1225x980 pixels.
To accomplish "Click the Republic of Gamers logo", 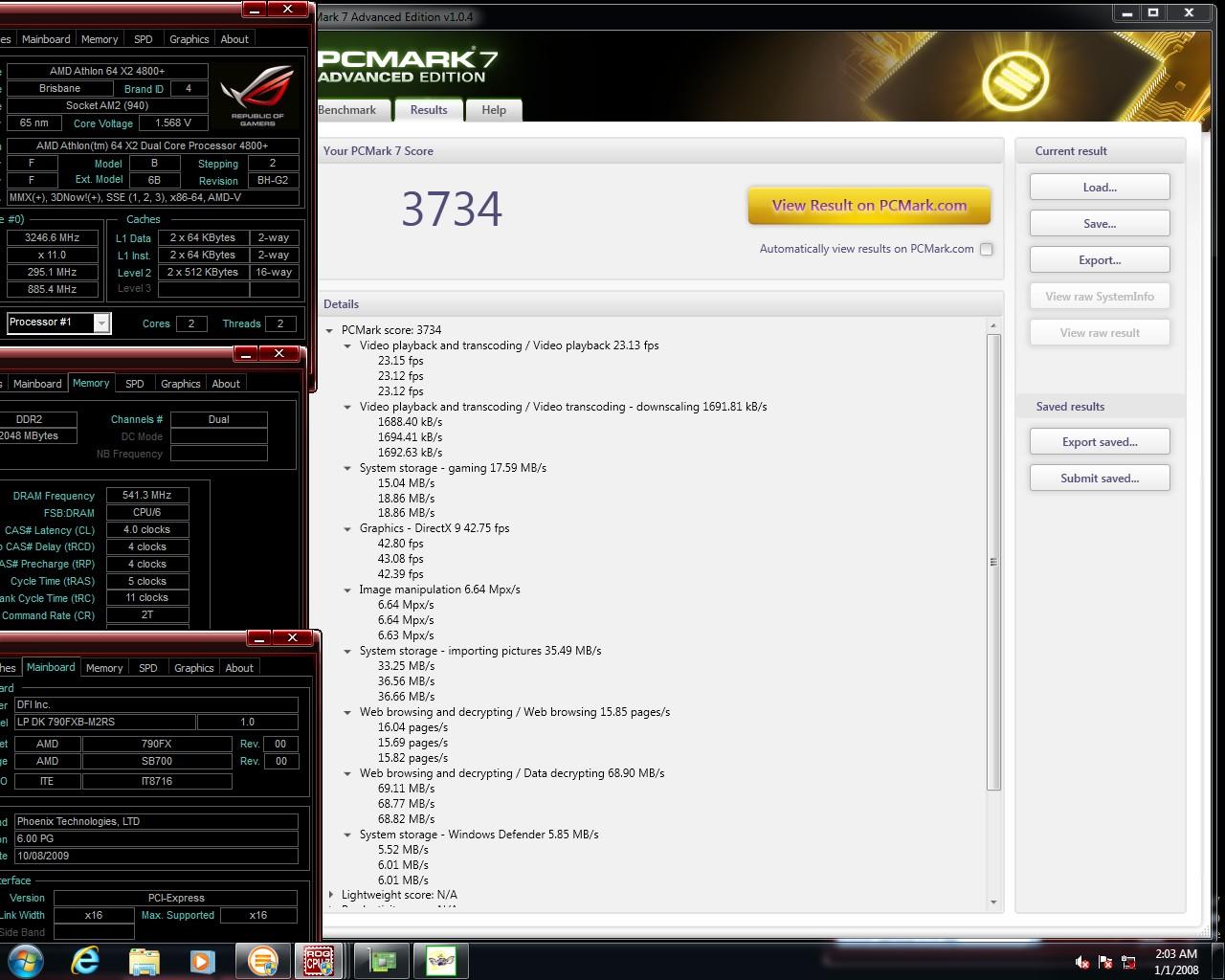I will (x=256, y=96).
